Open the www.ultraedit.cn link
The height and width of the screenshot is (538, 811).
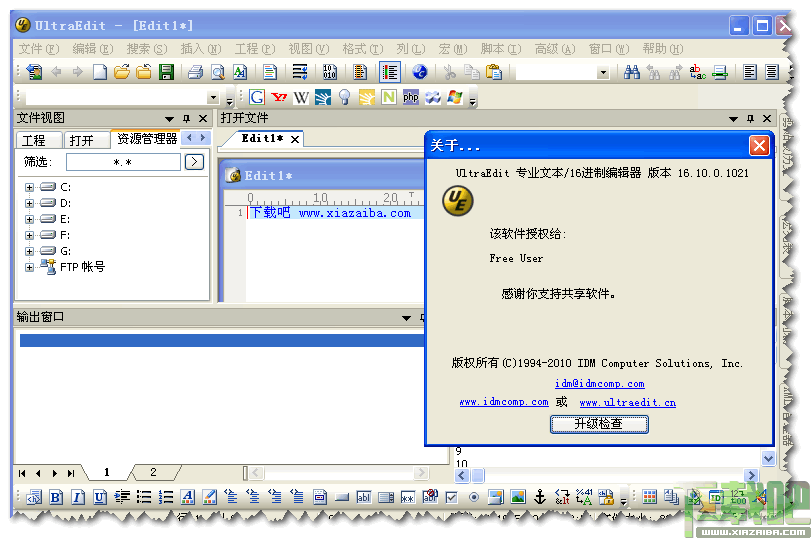[x=627, y=402]
